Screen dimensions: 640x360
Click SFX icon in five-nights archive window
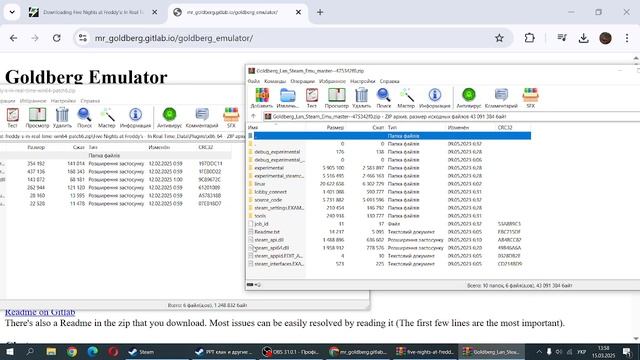pyautogui.click(x=231, y=118)
